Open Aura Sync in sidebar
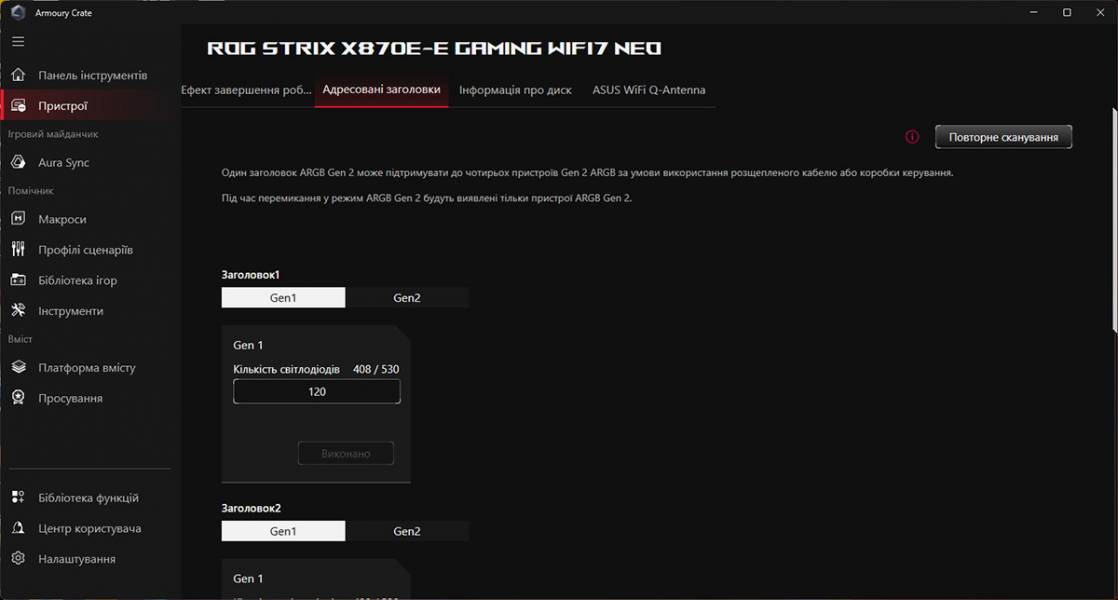Screen dimensions: 1118x600 click(x=63, y=162)
